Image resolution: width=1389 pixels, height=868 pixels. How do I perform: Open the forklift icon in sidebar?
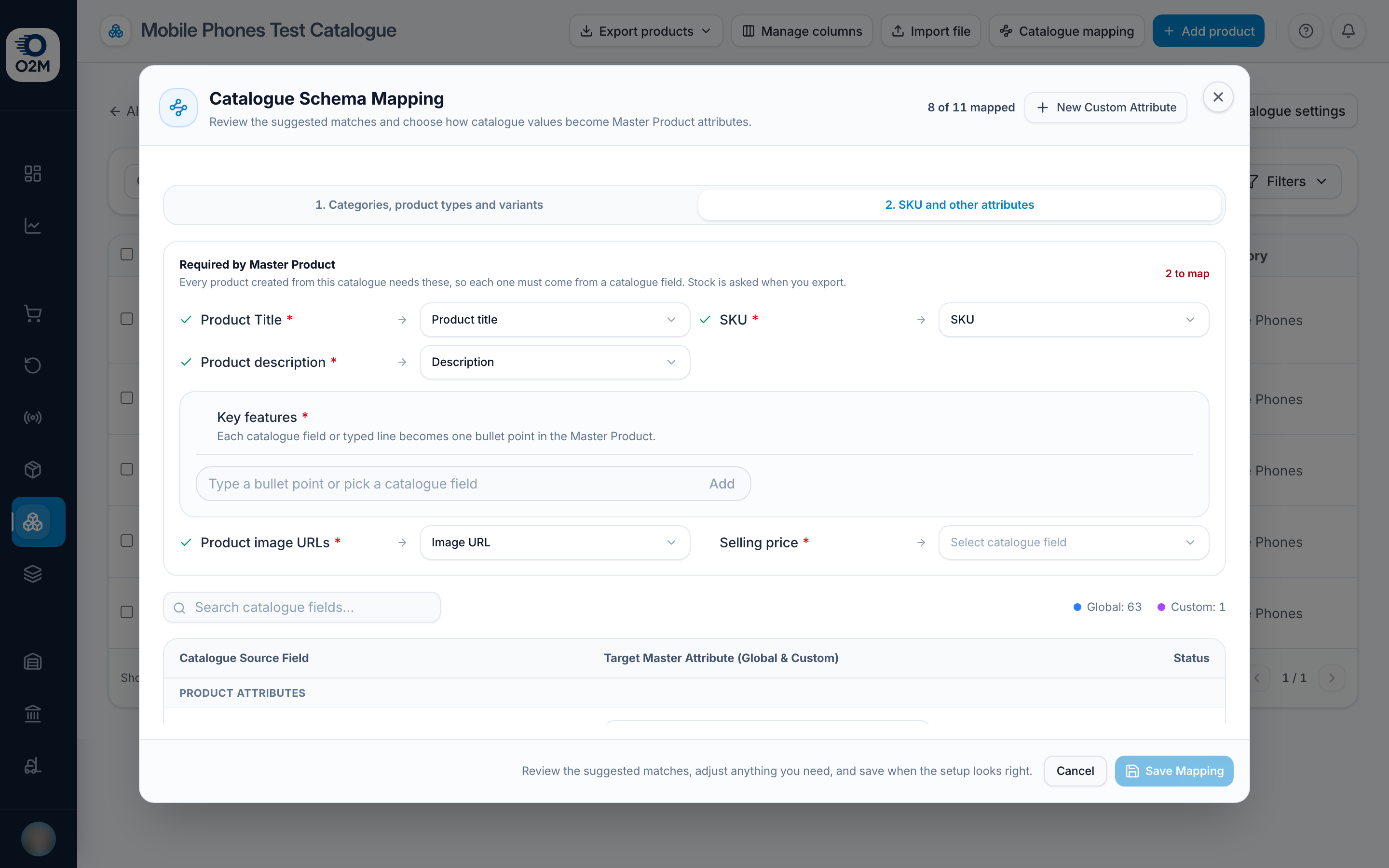pos(33,766)
